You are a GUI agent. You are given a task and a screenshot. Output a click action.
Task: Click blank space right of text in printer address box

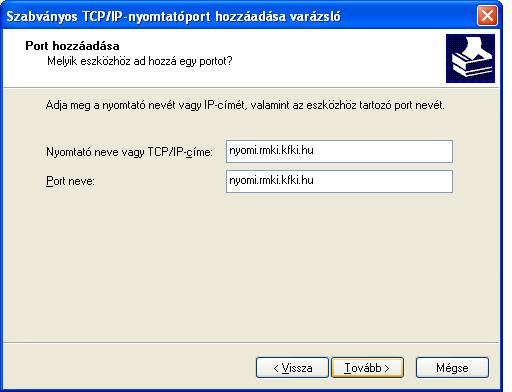[x=383, y=151]
